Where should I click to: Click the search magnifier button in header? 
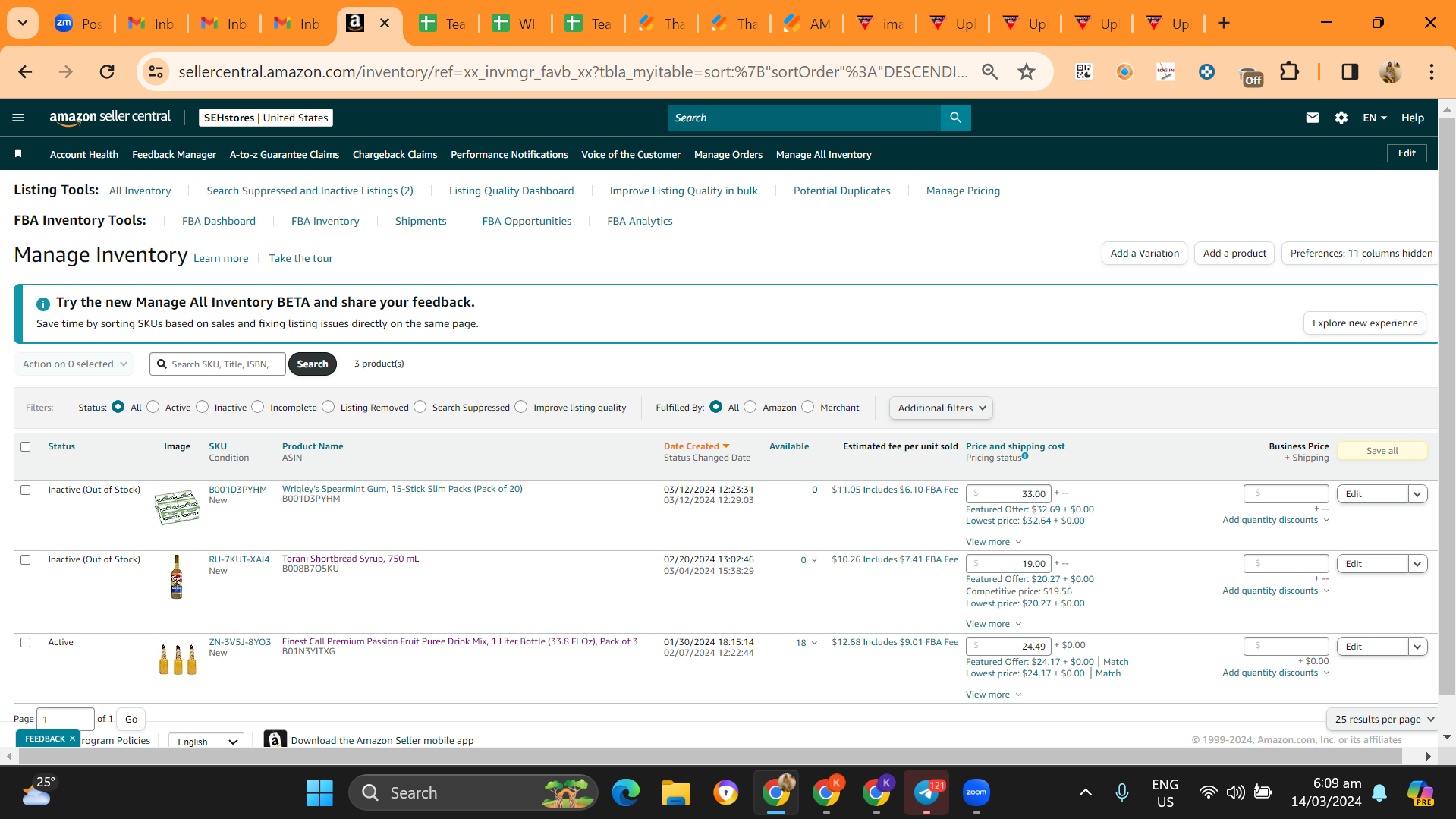coord(955,118)
